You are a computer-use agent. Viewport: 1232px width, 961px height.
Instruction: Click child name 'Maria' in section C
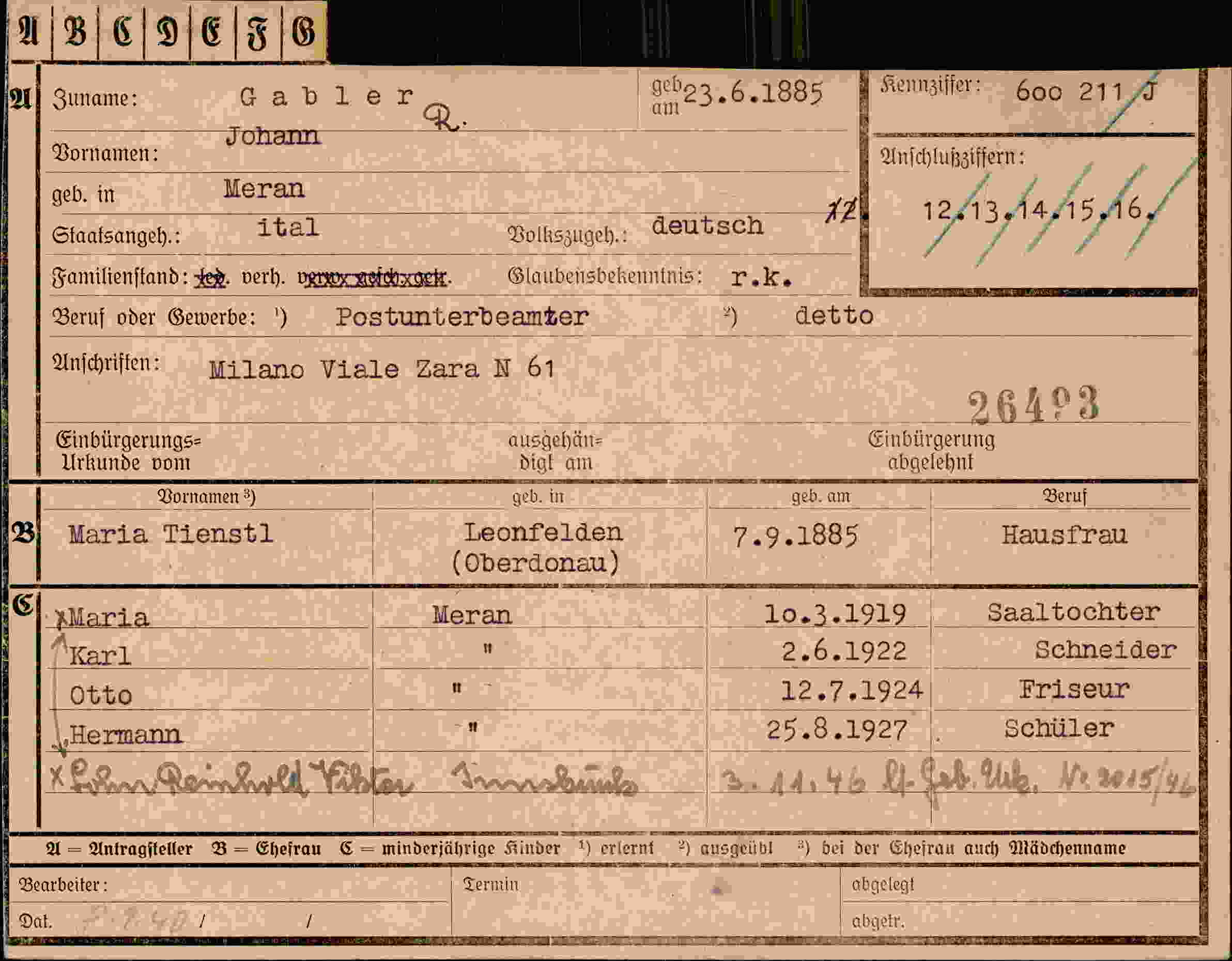coord(109,617)
